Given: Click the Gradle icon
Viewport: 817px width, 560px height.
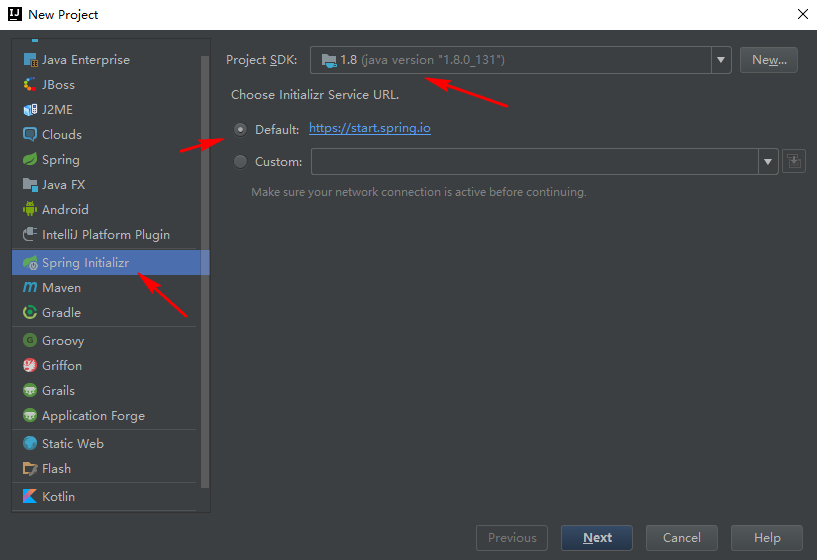Looking at the screenshot, I should (x=30, y=313).
